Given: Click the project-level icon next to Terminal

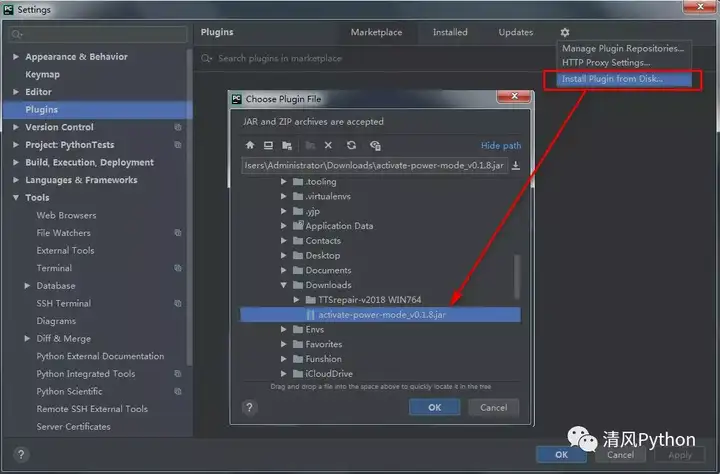Looking at the screenshot, I should tap(178, 268).
